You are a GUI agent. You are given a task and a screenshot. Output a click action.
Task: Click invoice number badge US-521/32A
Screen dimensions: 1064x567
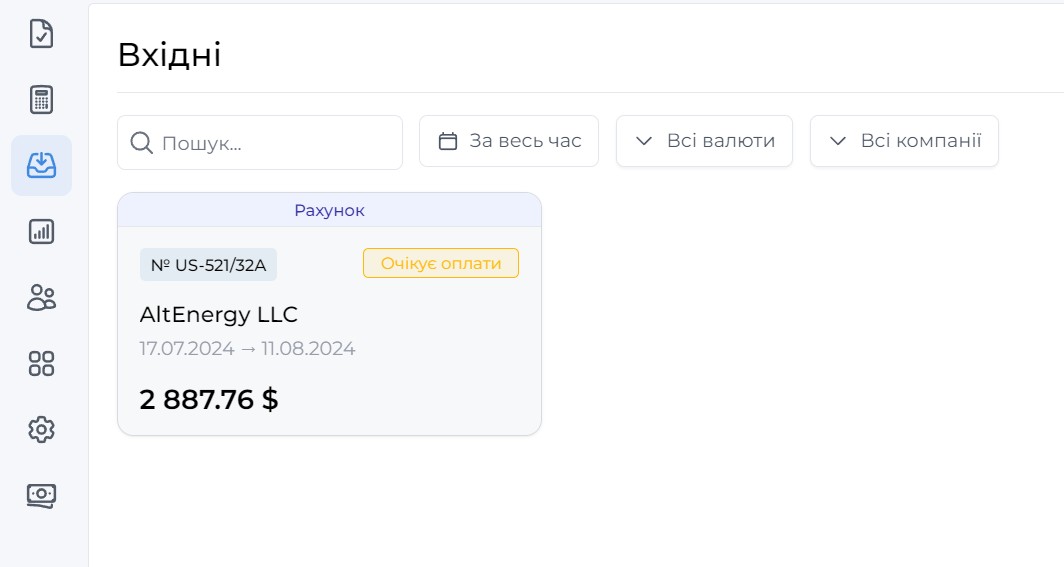click(x=208, y=265)
